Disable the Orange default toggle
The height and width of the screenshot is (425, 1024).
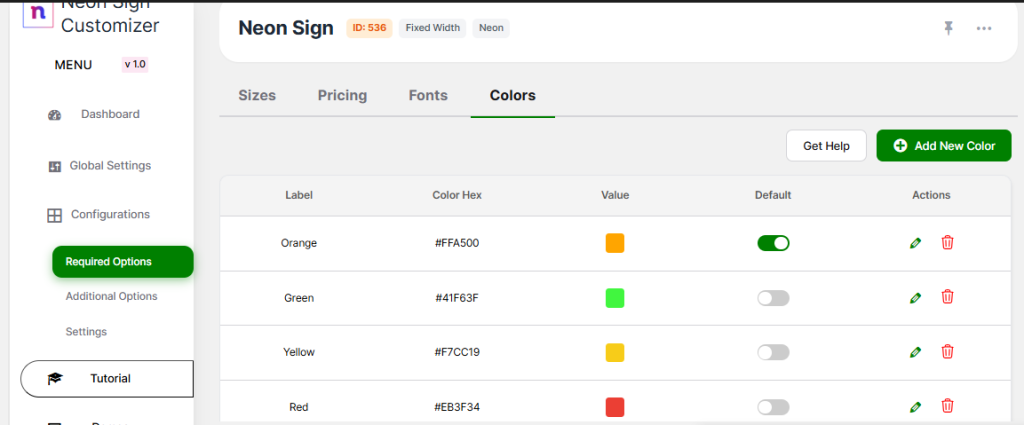pyautogui.click(x=773, y=243)
